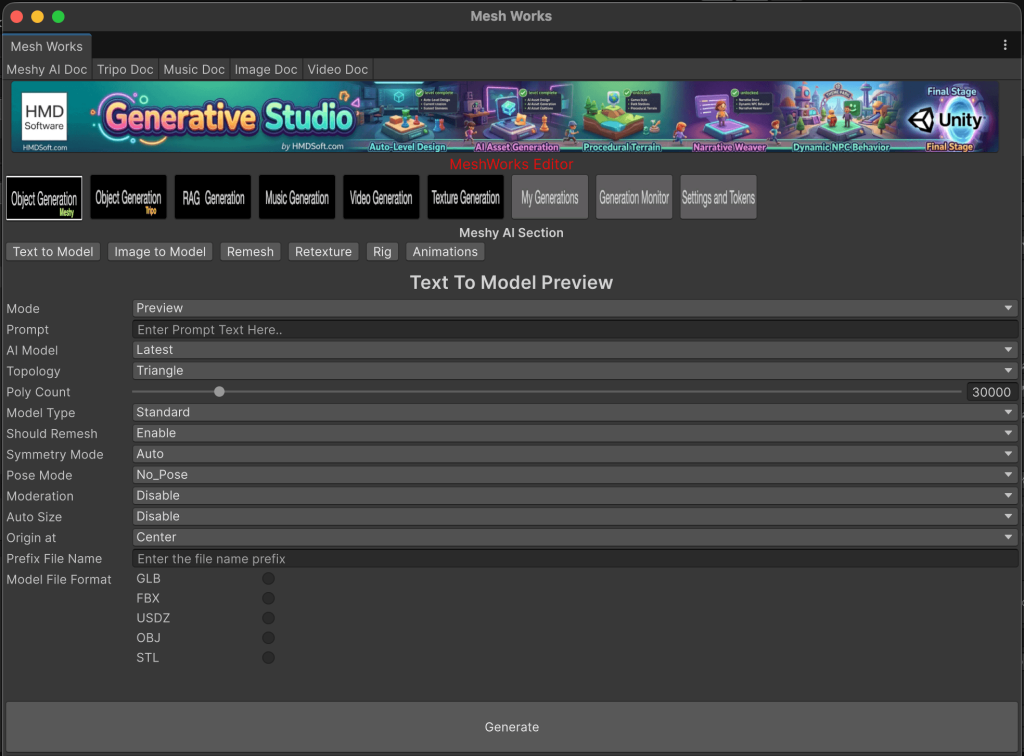The height and width of the screenshot is (756, 1024).
Task: Click the macOS green zoom button
Action: pos(58,16)
